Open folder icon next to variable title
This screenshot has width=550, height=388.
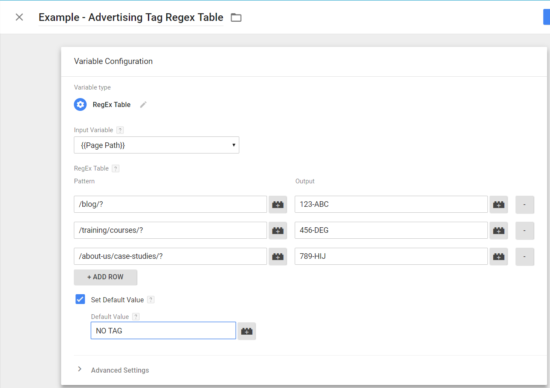click(236, 18)
